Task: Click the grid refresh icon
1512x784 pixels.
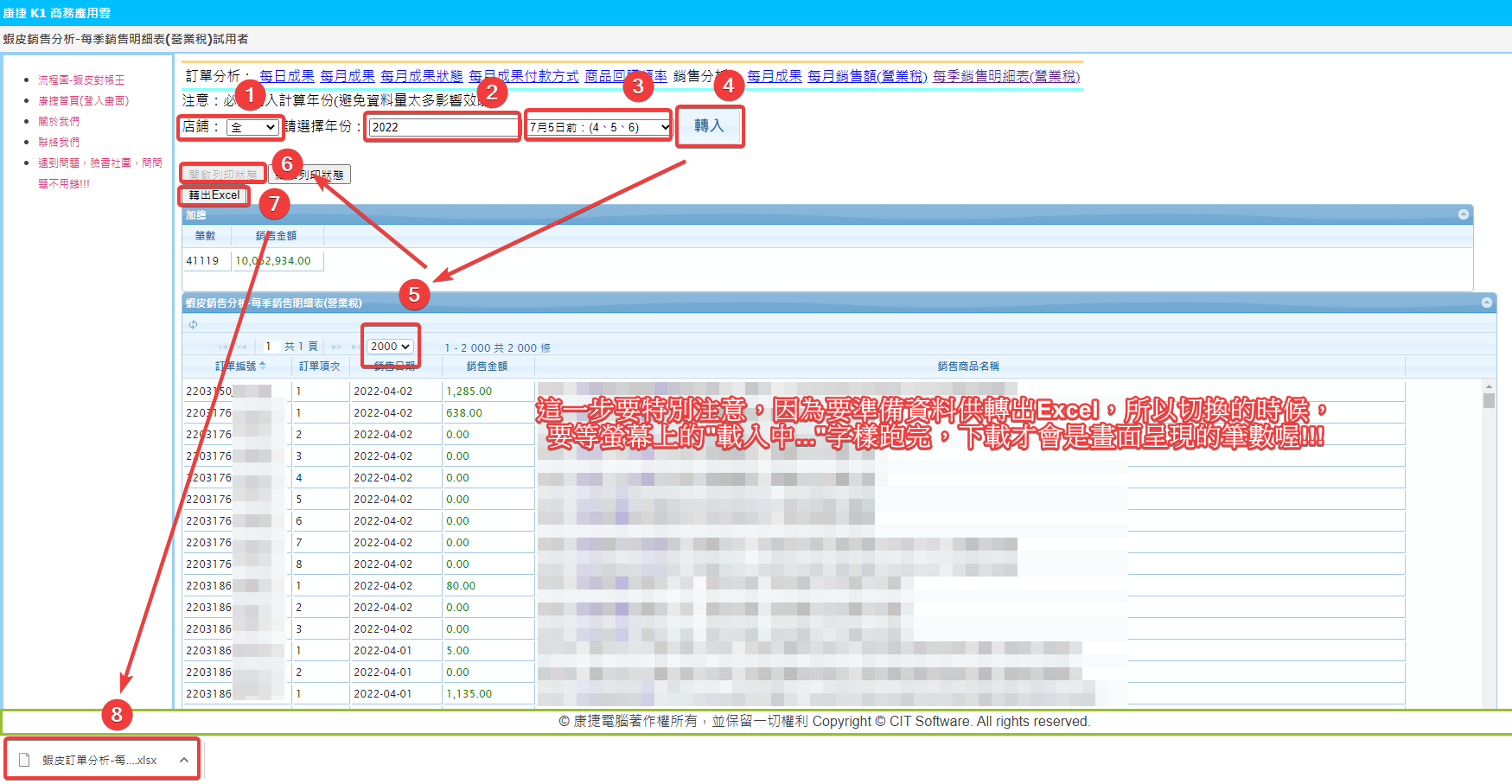Action: coord(193,324)
